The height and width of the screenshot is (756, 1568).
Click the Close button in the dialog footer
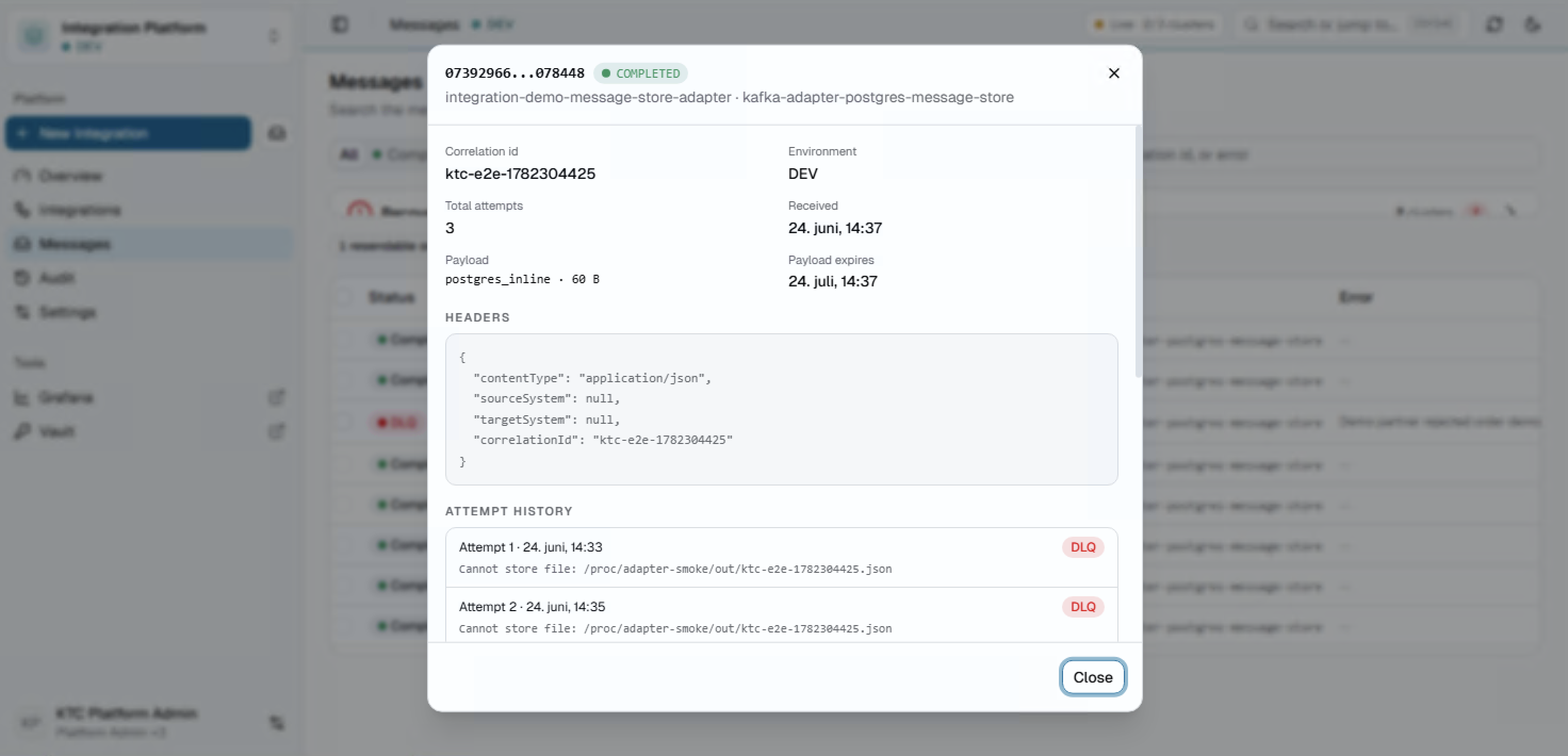1092,677
